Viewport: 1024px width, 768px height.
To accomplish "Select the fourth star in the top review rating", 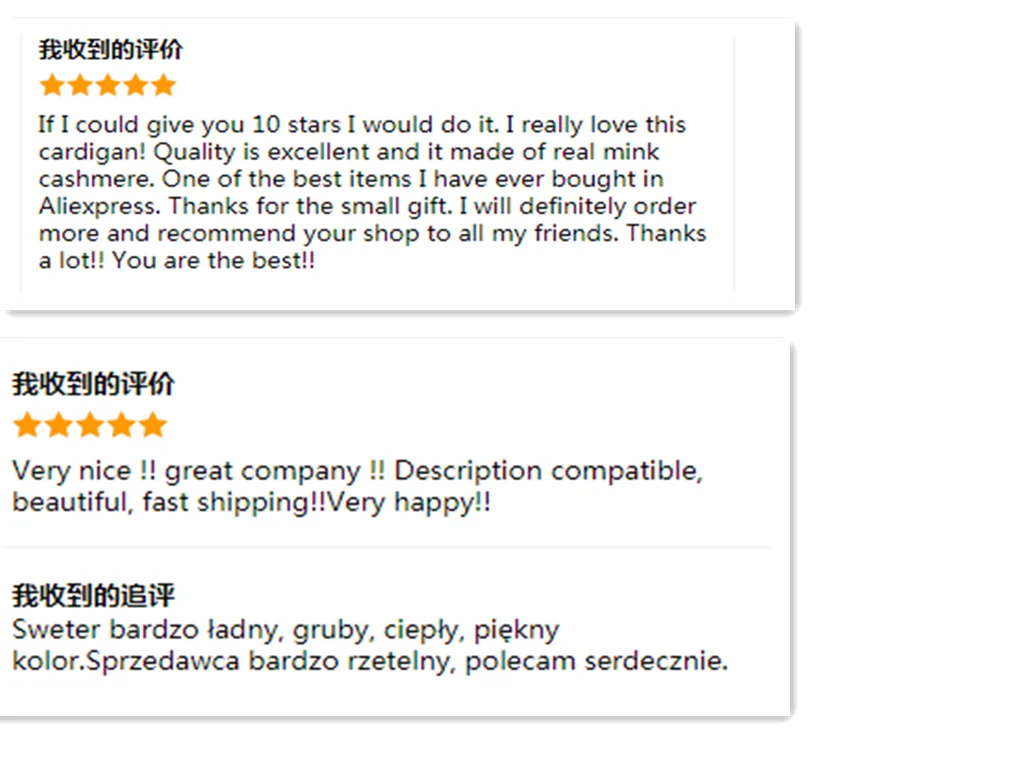I will pyautogui.click(x=136, y=85).
